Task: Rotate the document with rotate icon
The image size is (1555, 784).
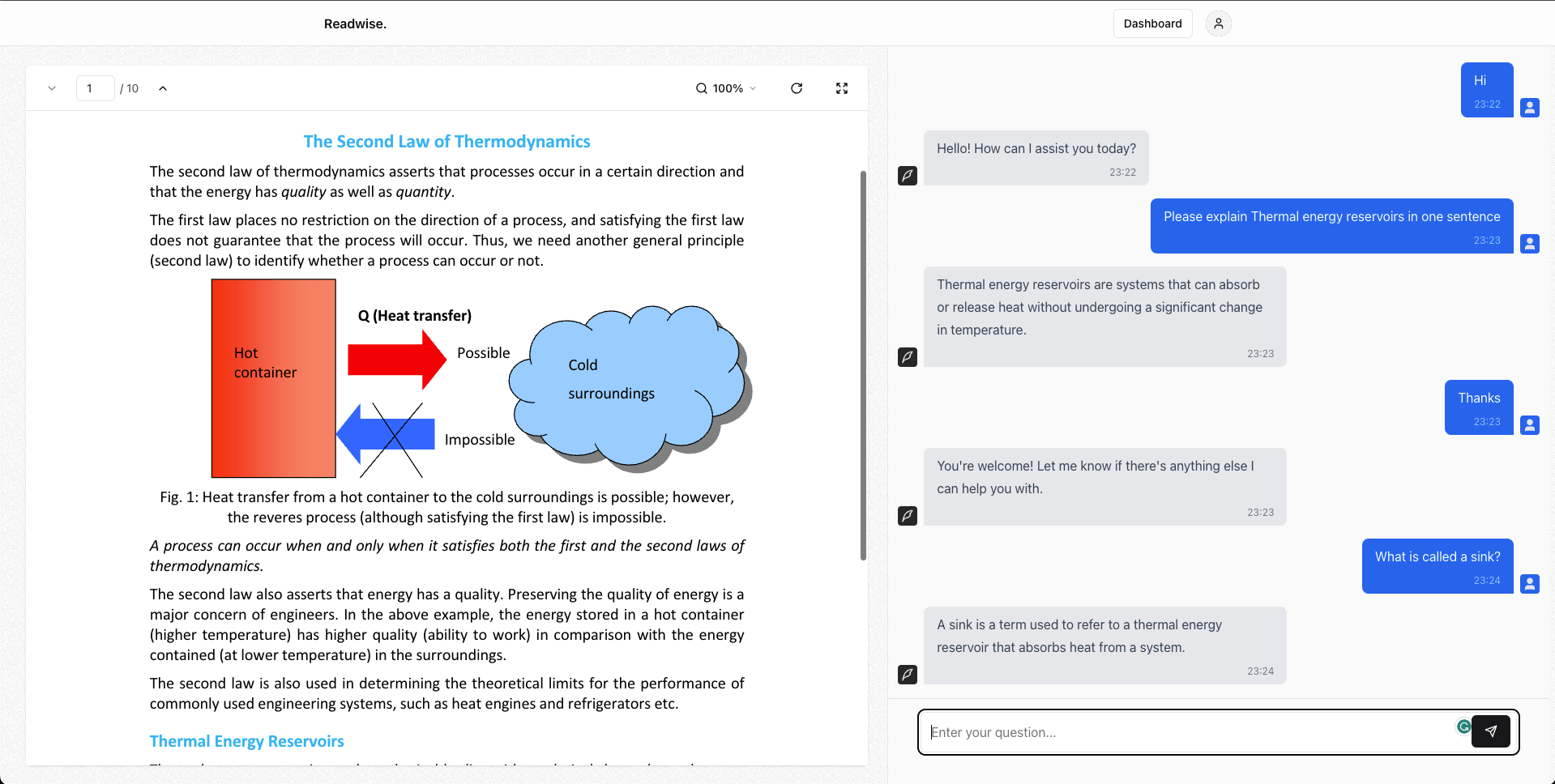Action: pyautogui.click(x=797, y=88)
